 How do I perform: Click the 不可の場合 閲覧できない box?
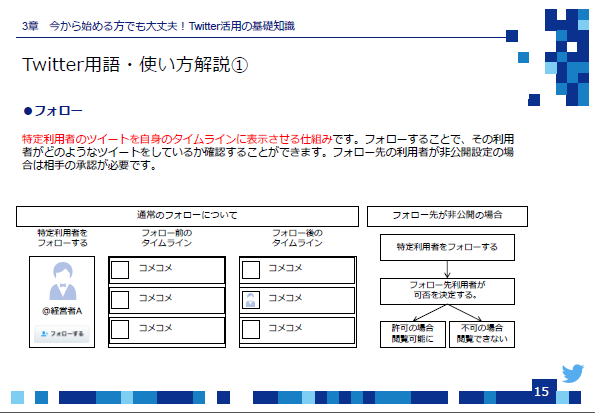(482, 334)
